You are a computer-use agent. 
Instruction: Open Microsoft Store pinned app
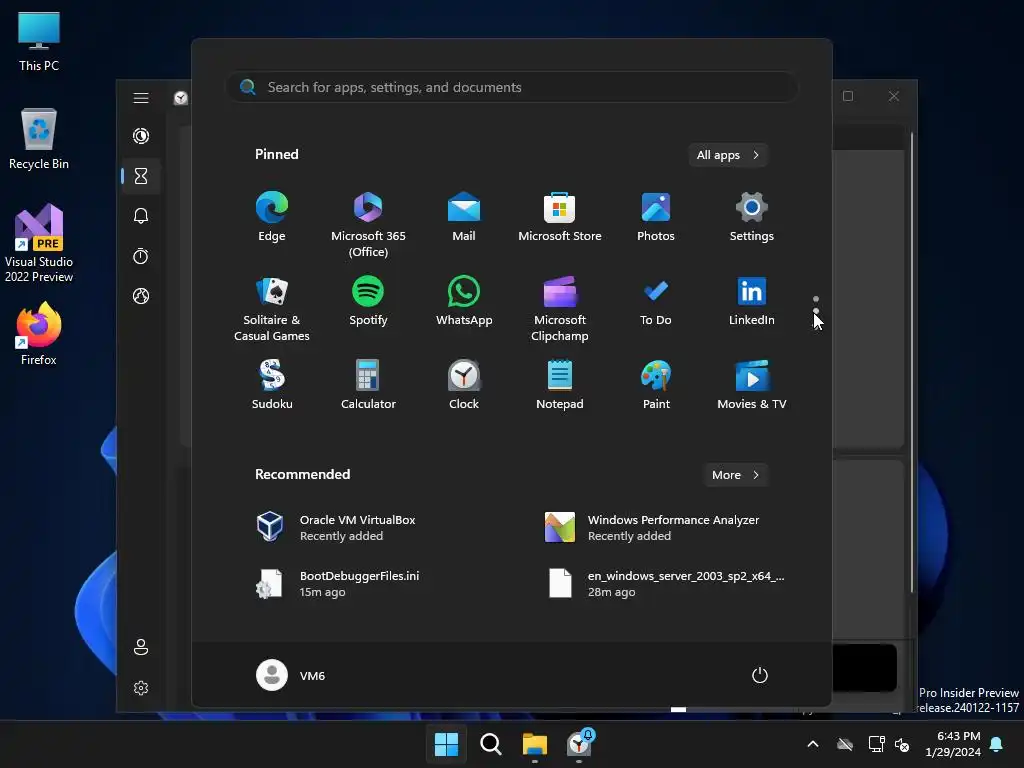pos(560,217)
